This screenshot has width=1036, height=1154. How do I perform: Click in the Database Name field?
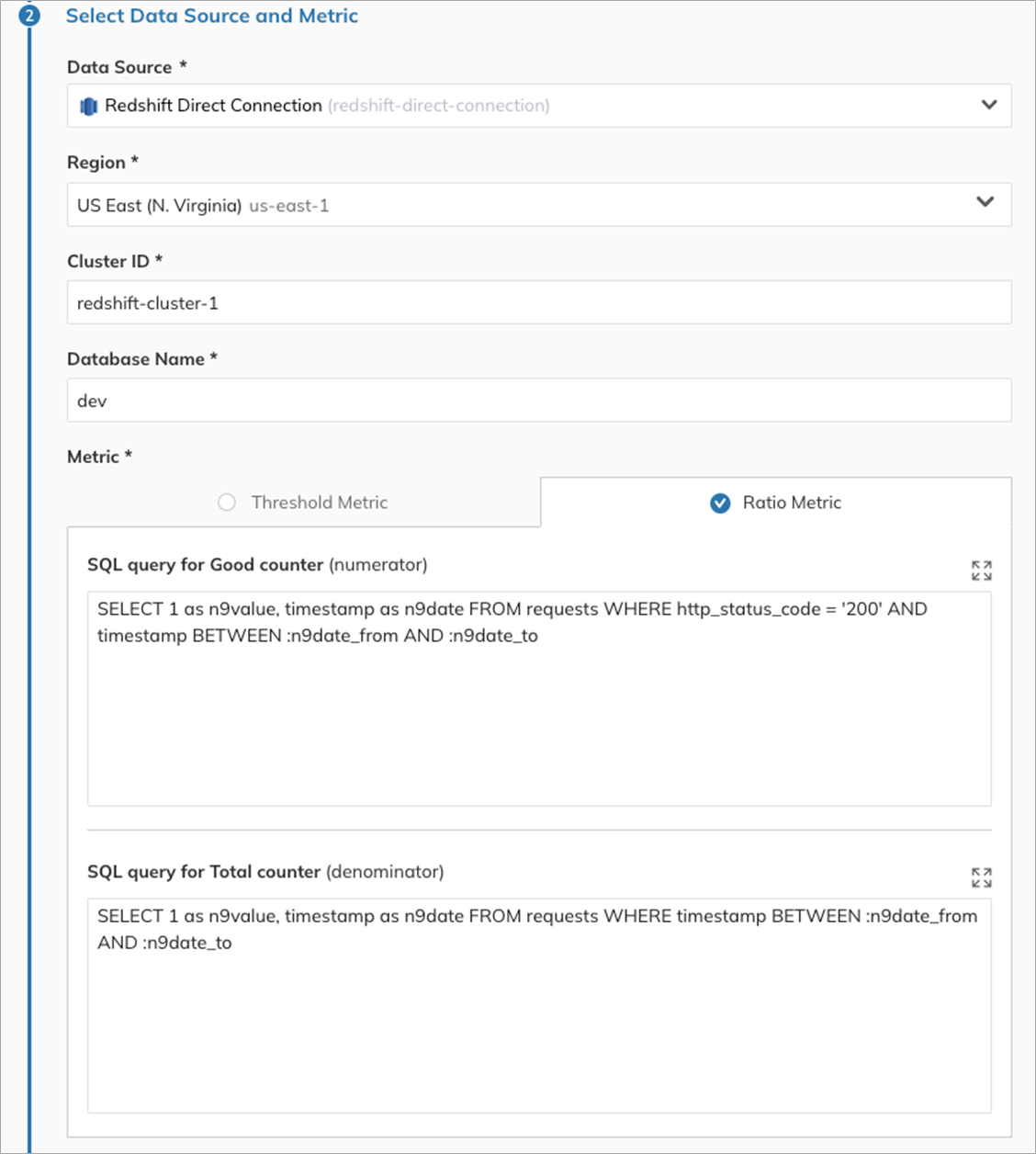click(x=539, y=400)
